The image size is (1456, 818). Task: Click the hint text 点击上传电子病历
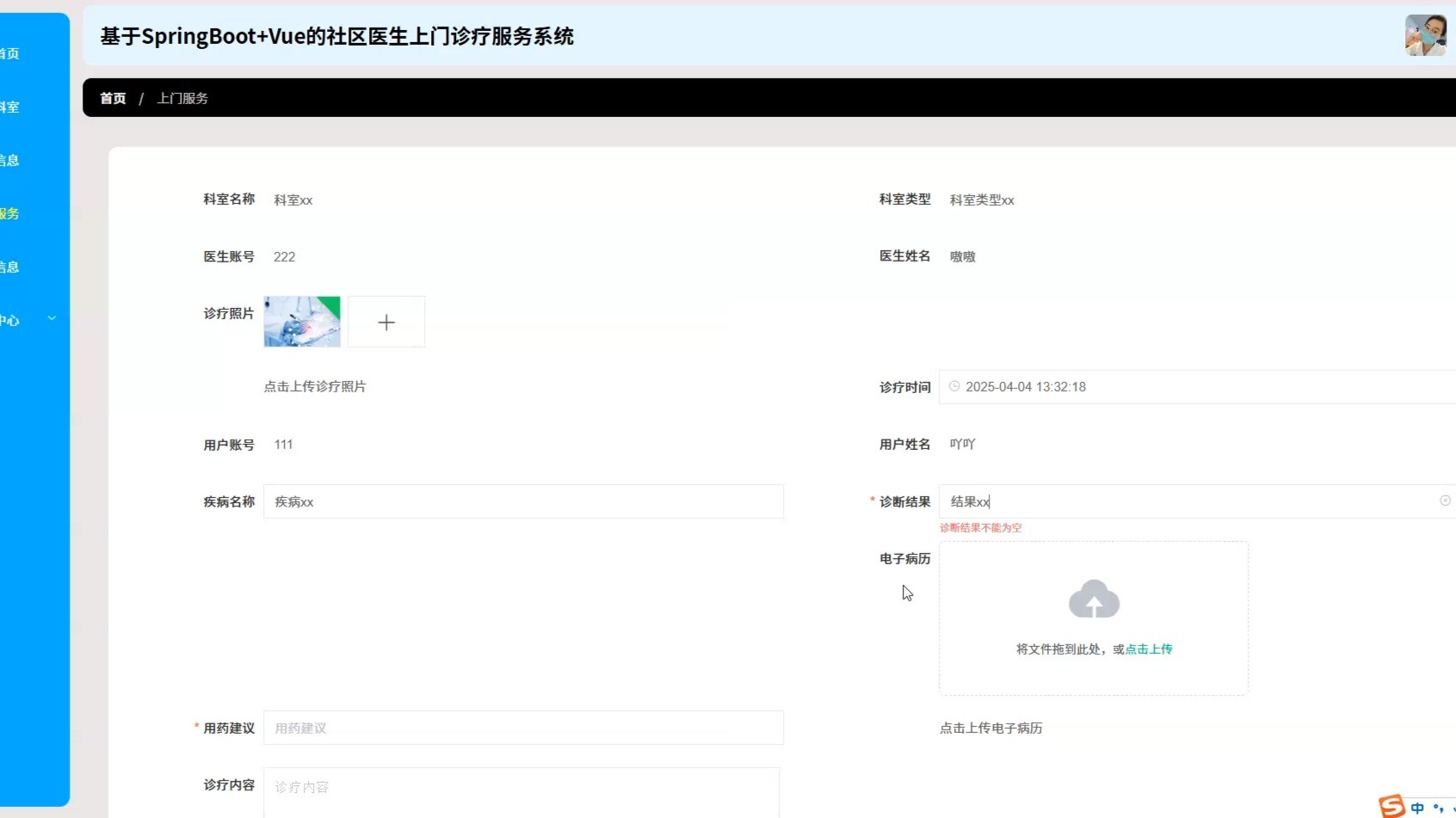click(x=990, y=728)
